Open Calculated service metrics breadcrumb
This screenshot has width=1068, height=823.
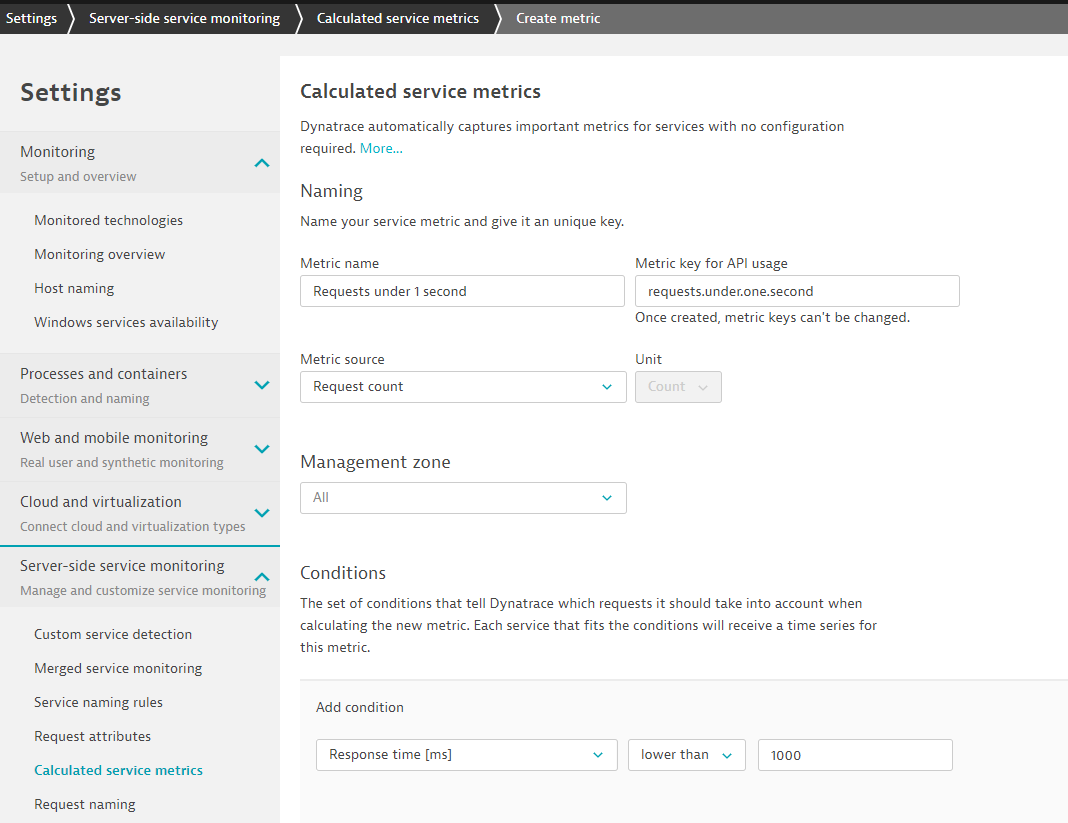[397, 18]
